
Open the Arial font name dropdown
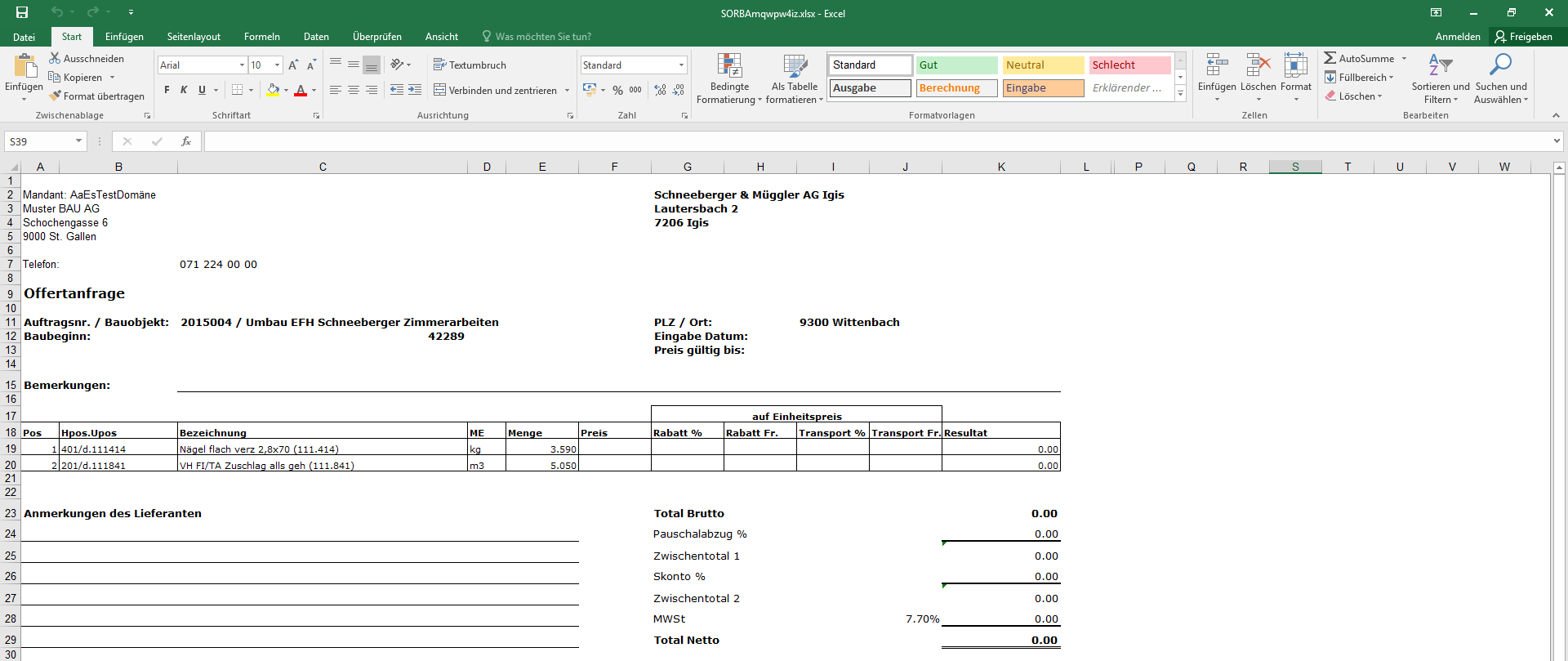point(242,65)
